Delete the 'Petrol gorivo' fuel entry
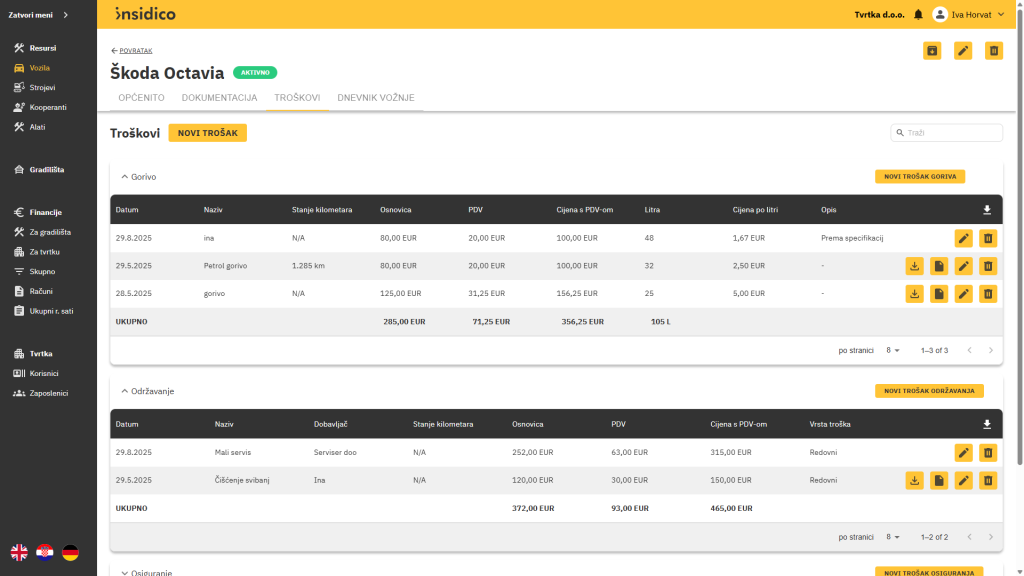 [988, 266]
